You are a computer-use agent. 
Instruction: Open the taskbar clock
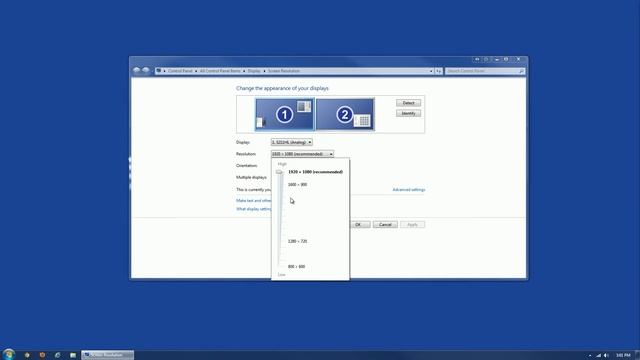pyautogui.click(x=623, y=356)
